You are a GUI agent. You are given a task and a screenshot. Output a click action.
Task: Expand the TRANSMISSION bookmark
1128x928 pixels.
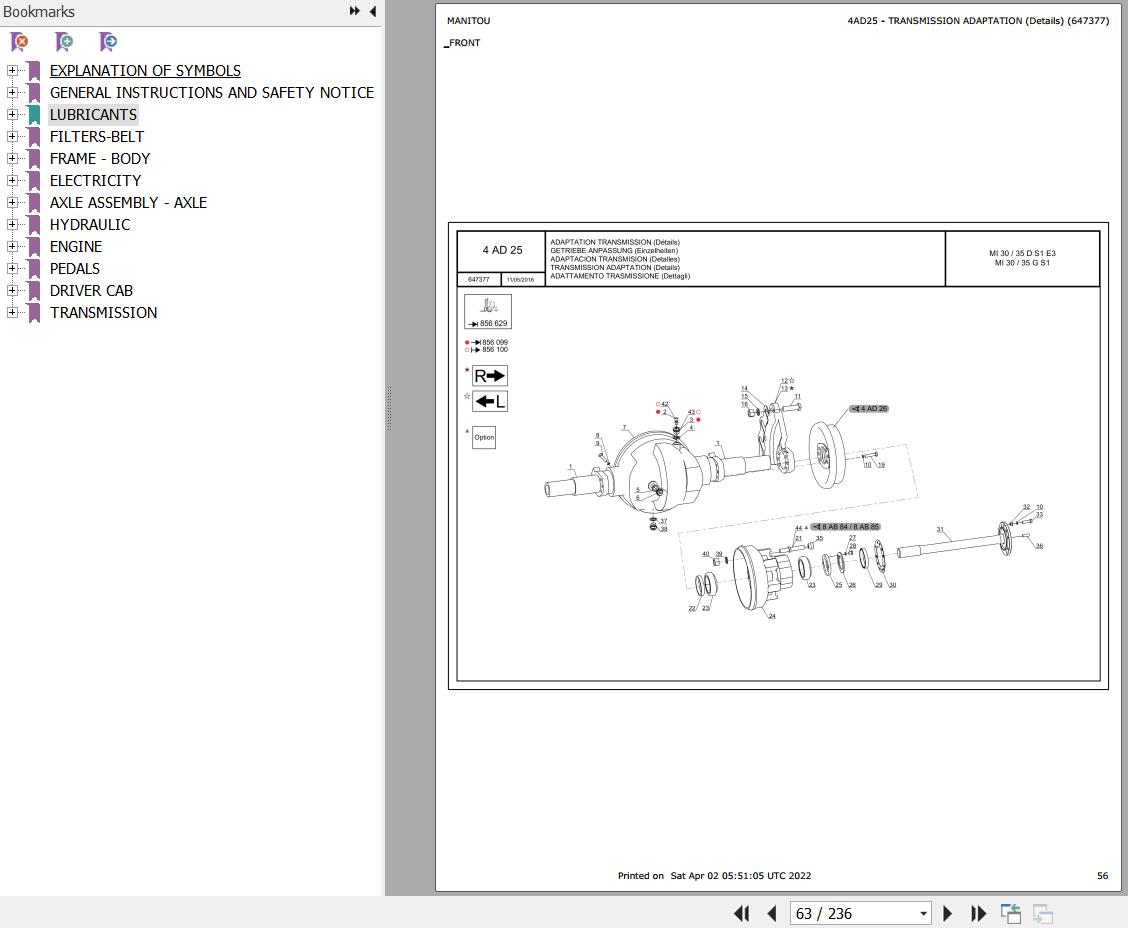point(11,312)
